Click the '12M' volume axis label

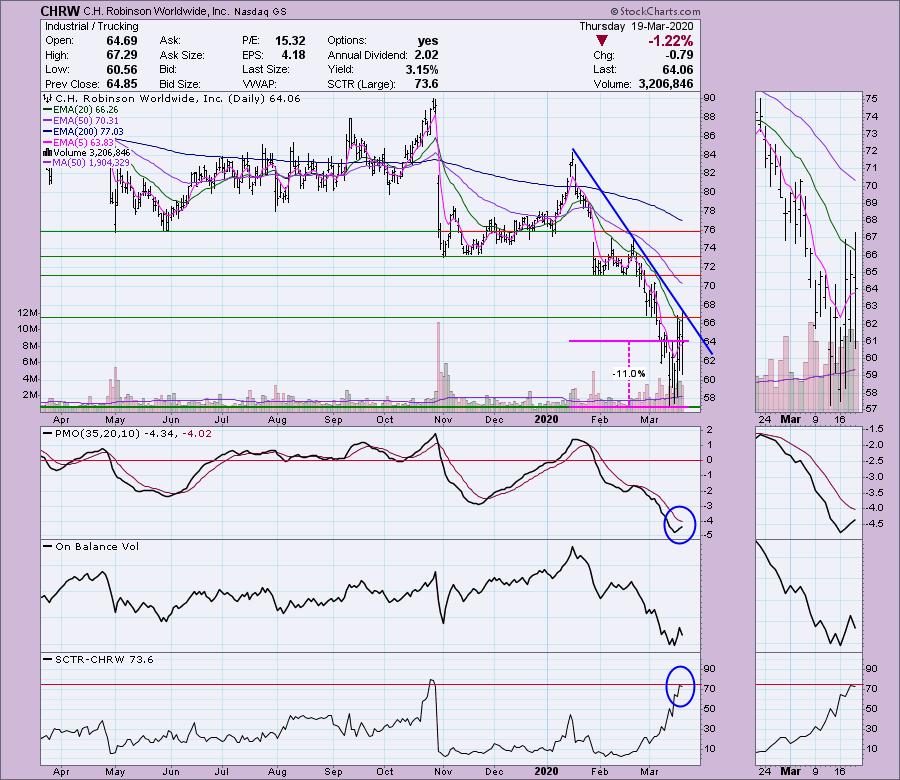(x=28, y=313)
